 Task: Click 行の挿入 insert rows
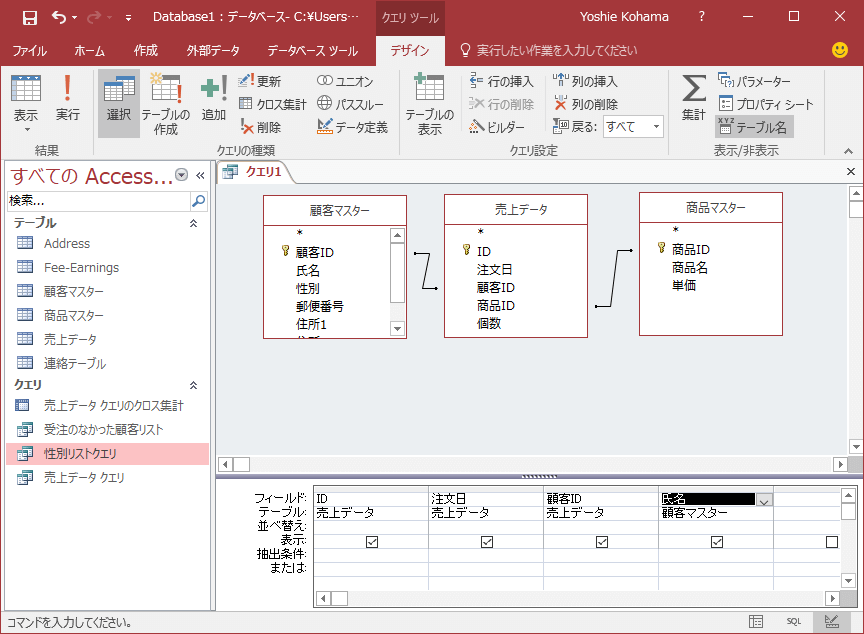(501, 81)
